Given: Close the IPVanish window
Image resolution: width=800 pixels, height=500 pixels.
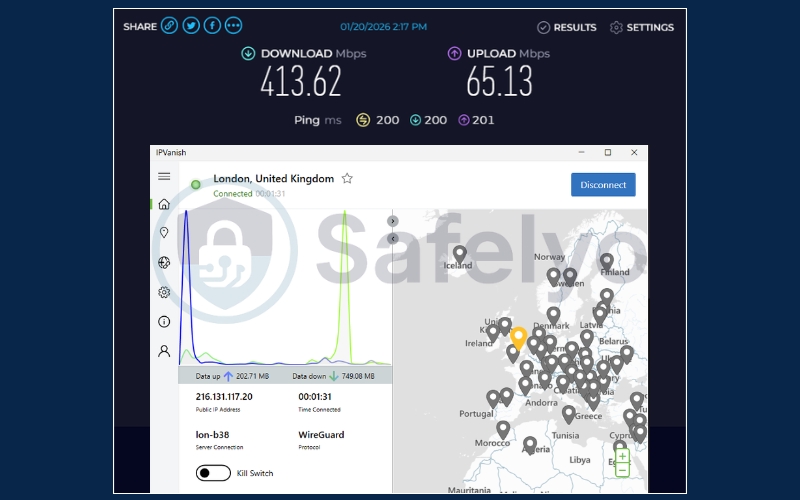Looking at the screenshot, I should 634,153.
